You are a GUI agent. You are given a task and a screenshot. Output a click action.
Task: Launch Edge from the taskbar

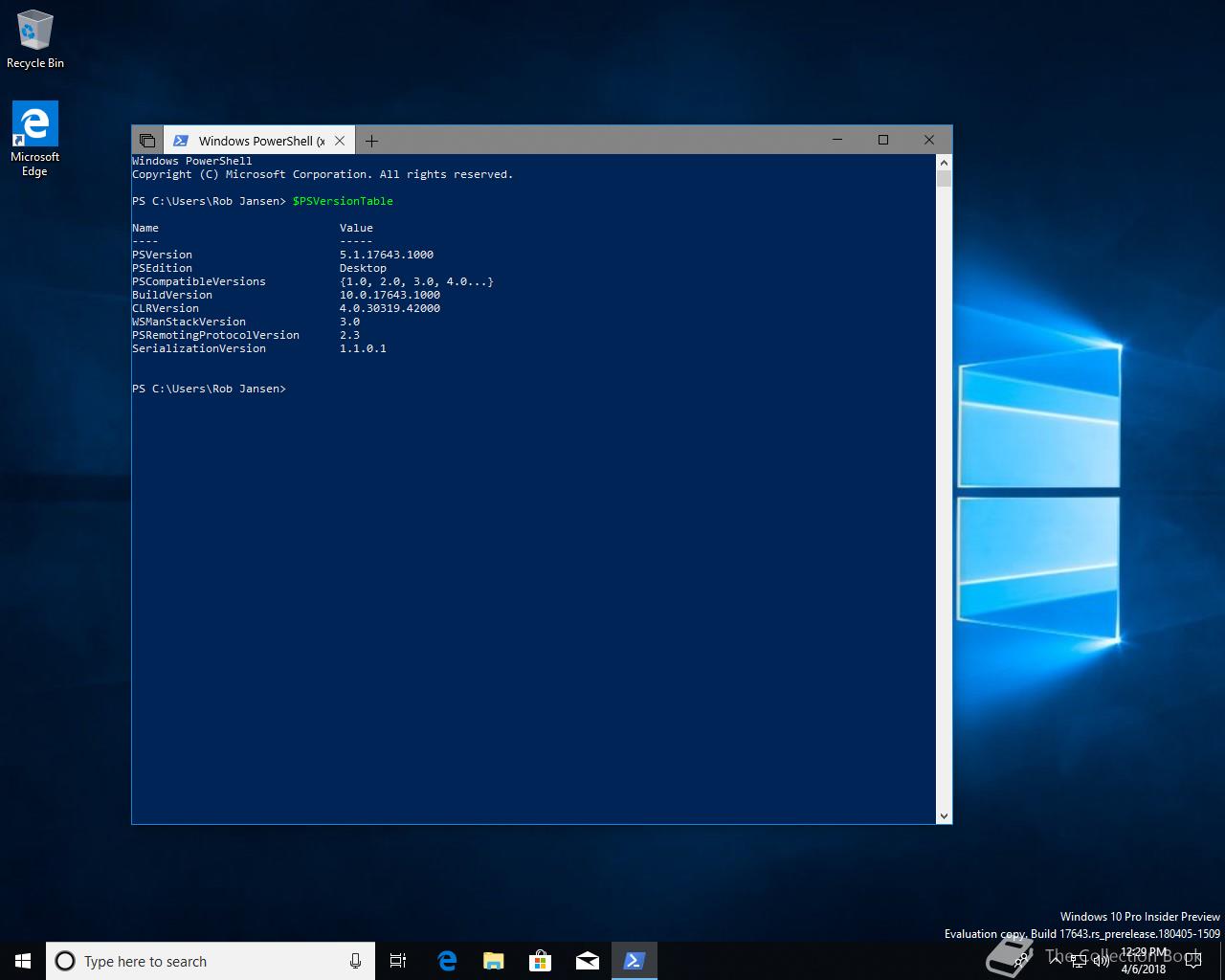tap(446, 961)
